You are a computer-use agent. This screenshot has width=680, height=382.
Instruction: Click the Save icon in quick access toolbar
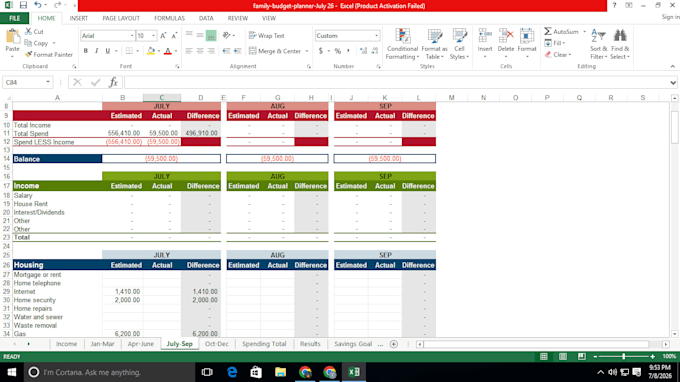pos(23,5)
